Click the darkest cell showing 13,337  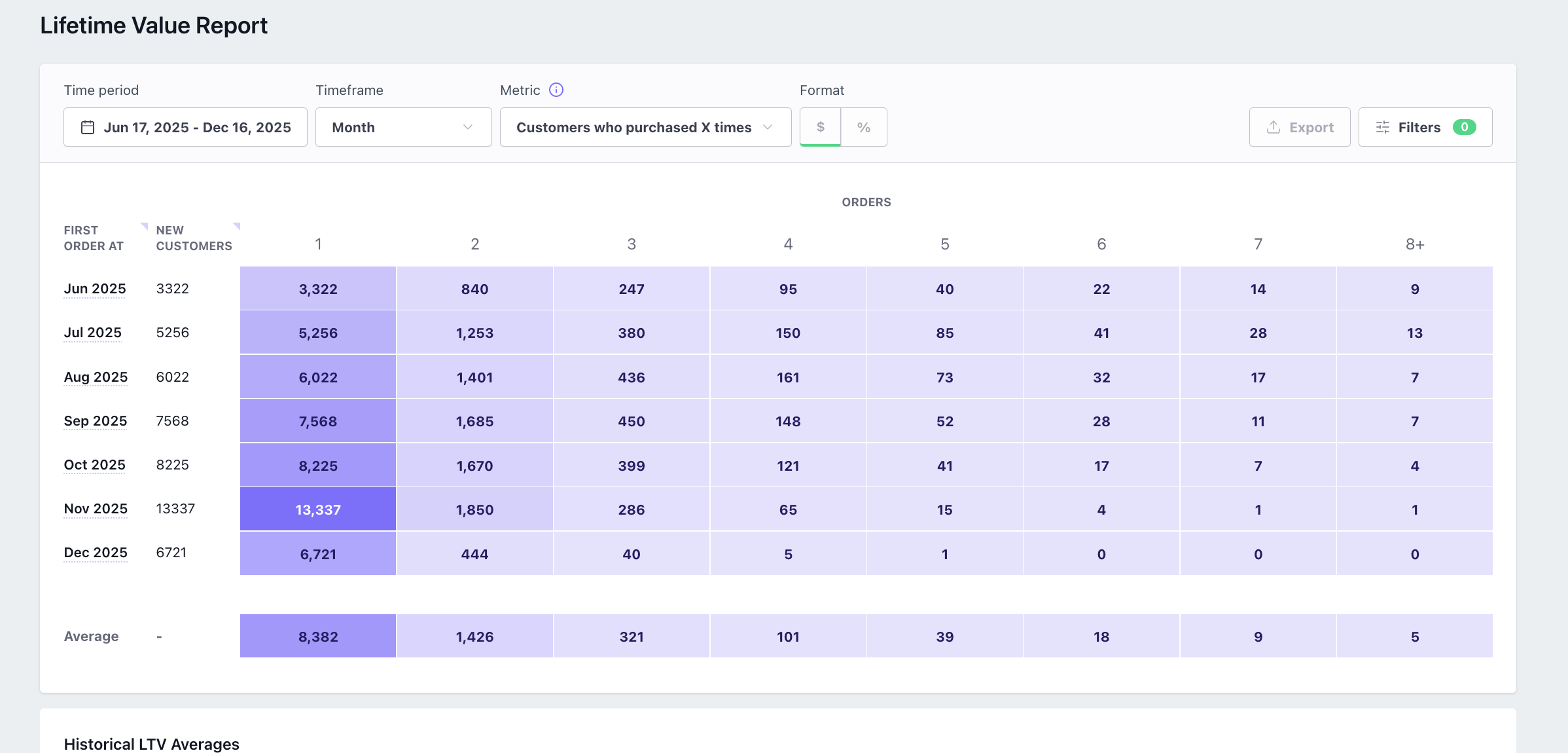point(318,509)
